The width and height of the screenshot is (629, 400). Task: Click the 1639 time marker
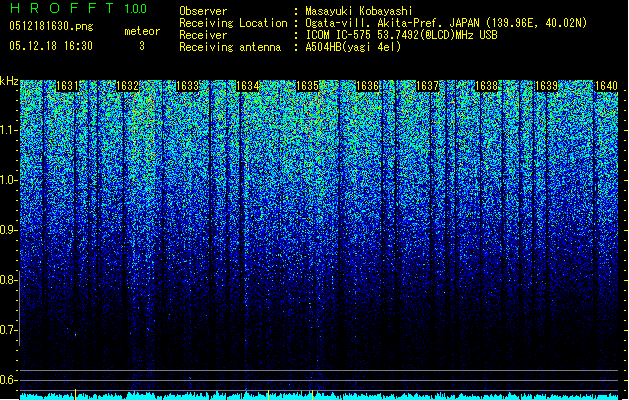point(546,86)
